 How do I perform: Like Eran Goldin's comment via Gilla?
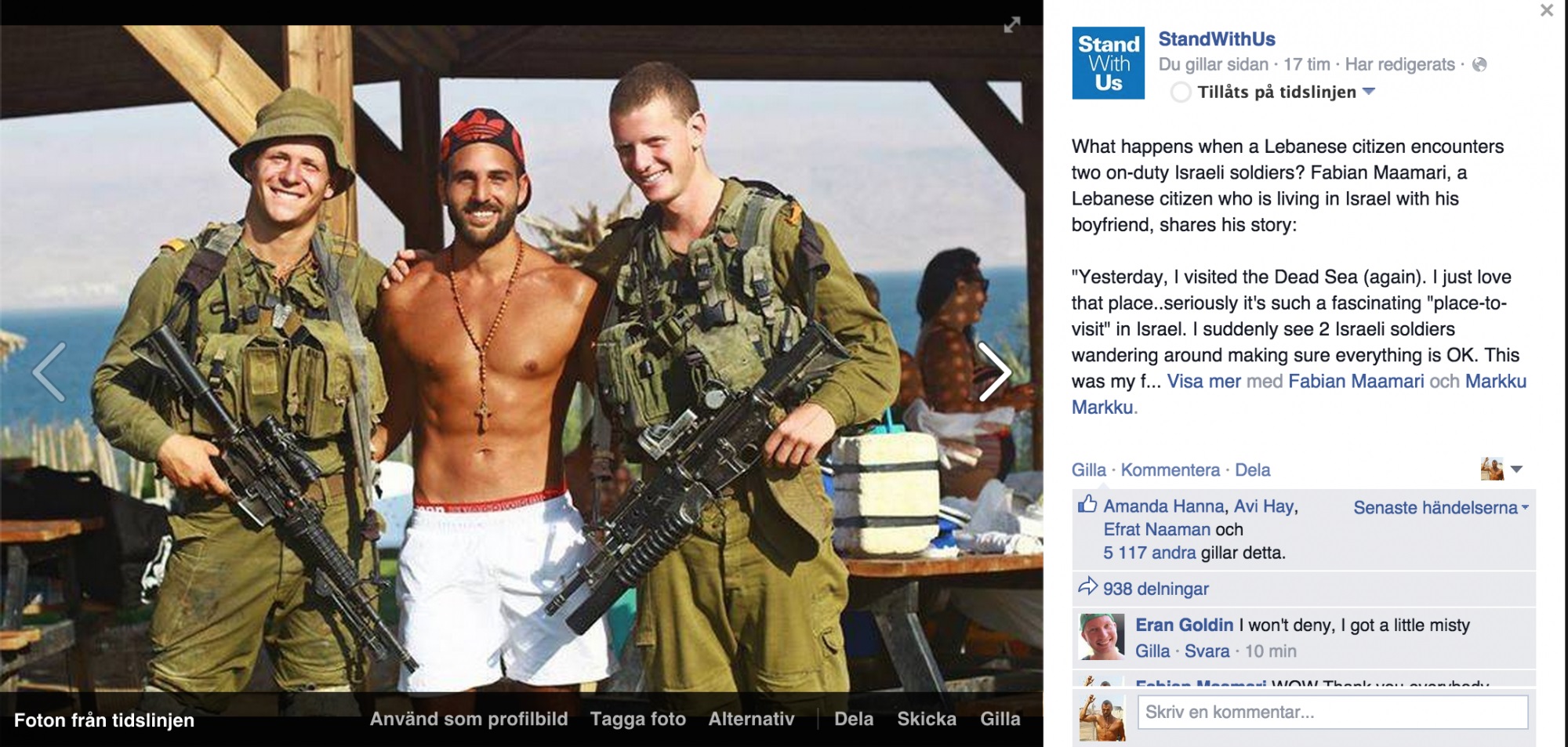[x=1152, y=651]
